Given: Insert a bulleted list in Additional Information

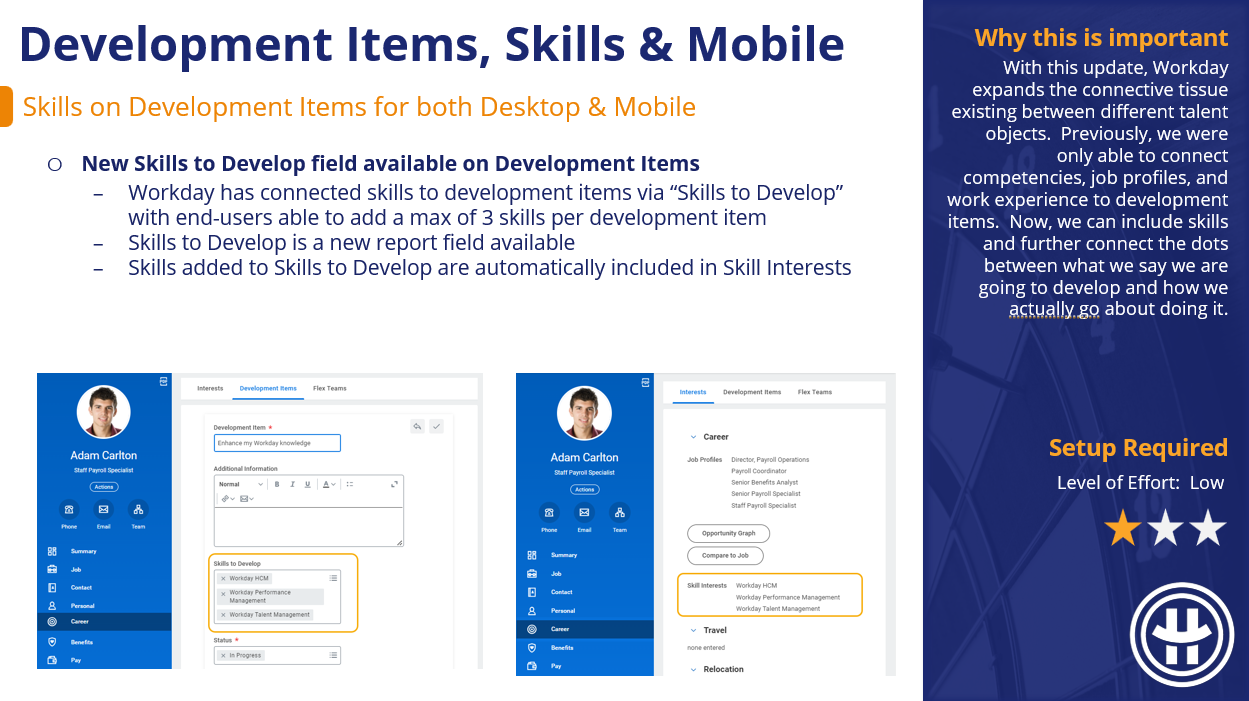Looking at the screenshot, I should [349, 484].
